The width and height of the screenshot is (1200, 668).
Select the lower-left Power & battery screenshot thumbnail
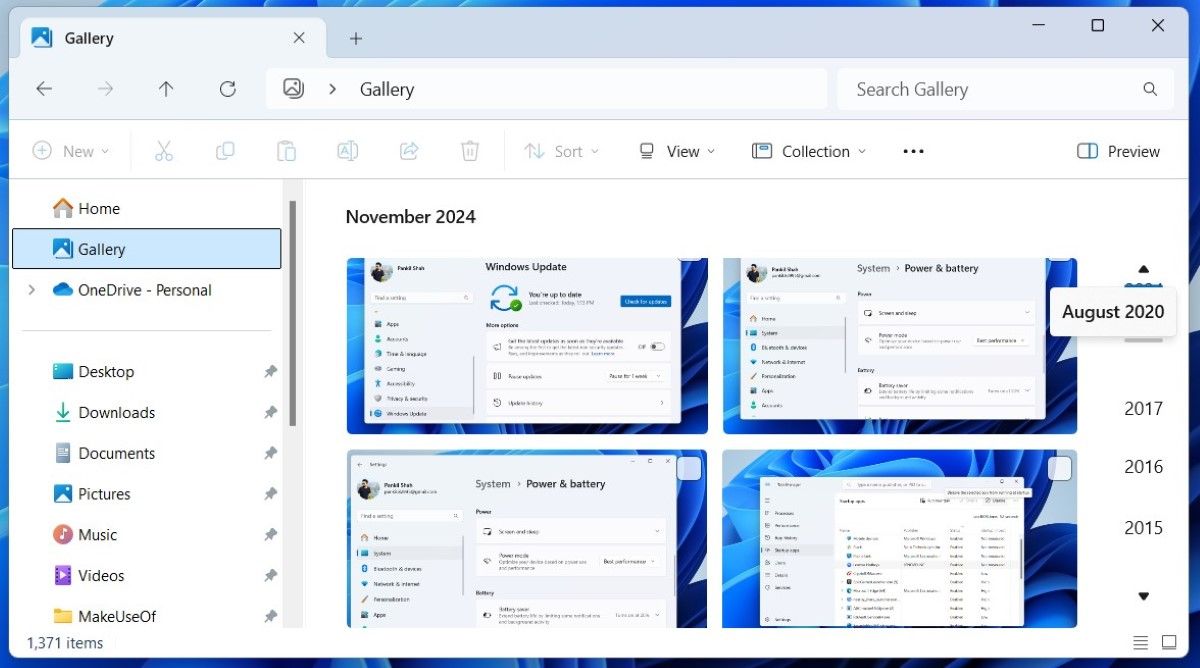coord(527,539)
